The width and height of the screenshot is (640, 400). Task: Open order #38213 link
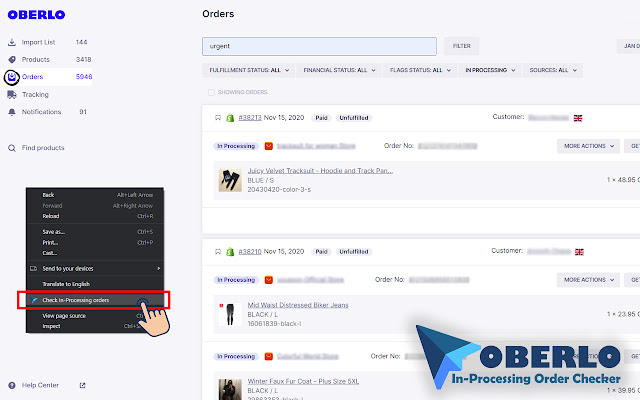tap(250, 118)
